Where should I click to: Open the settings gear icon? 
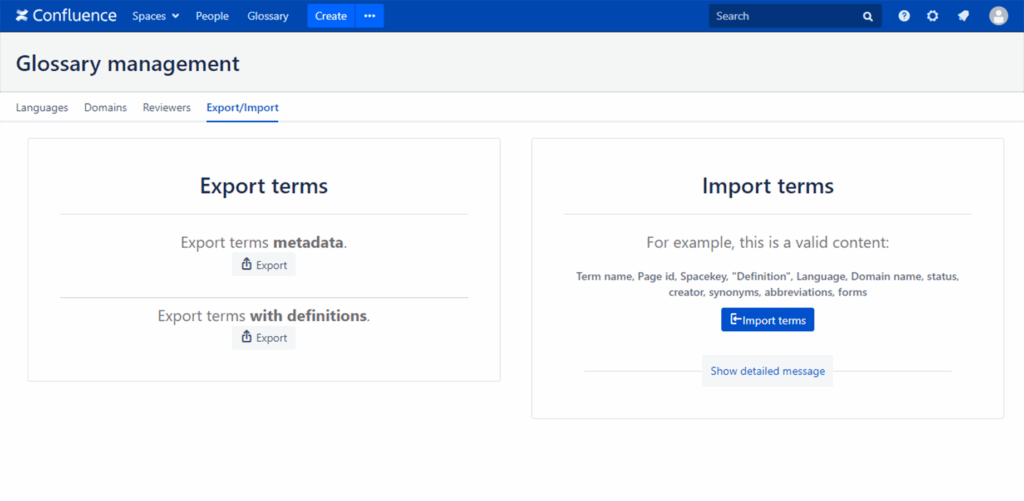933,16
